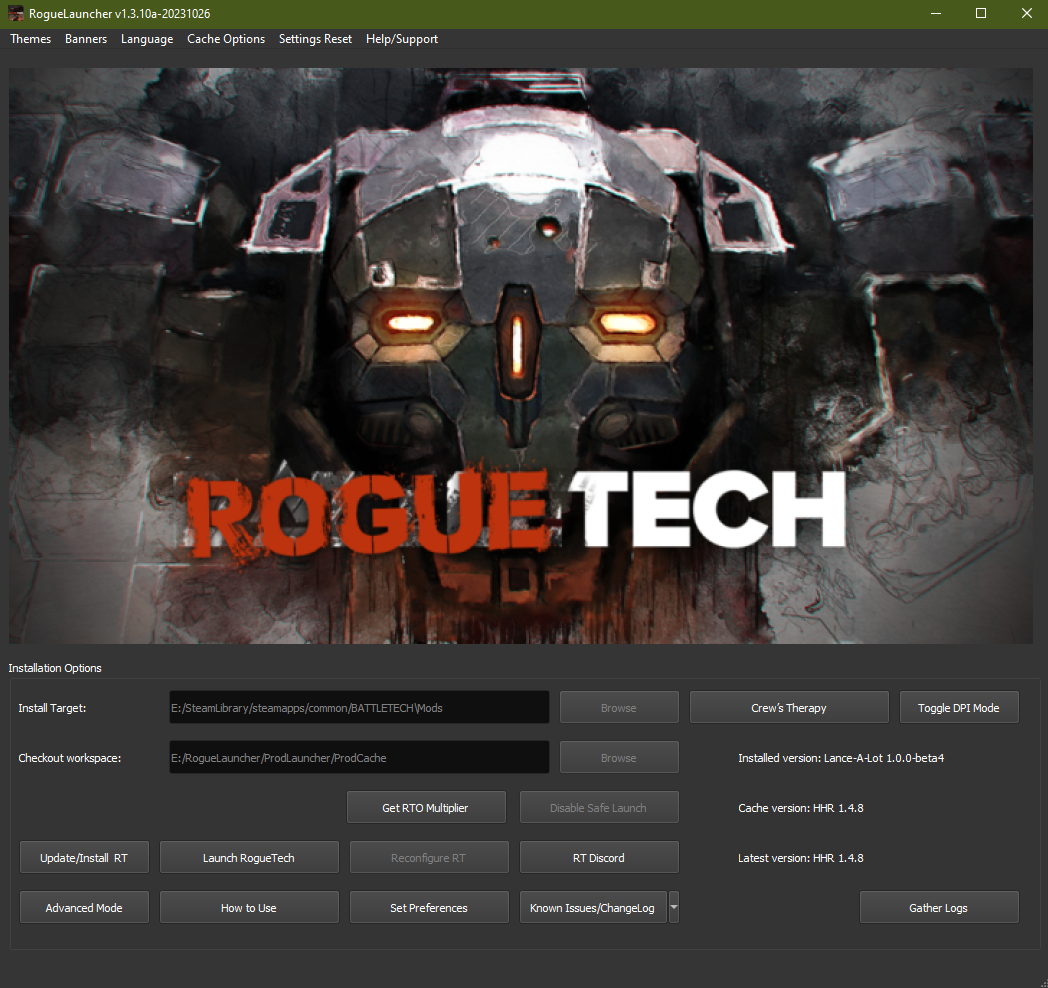Open Set Preferences
The image size is (1048, 988).
[428, 908]
